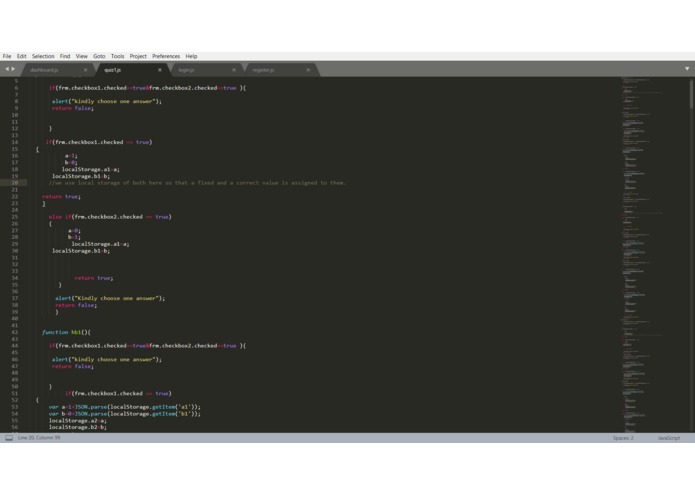Open the Selection menu

coord(43,56)
